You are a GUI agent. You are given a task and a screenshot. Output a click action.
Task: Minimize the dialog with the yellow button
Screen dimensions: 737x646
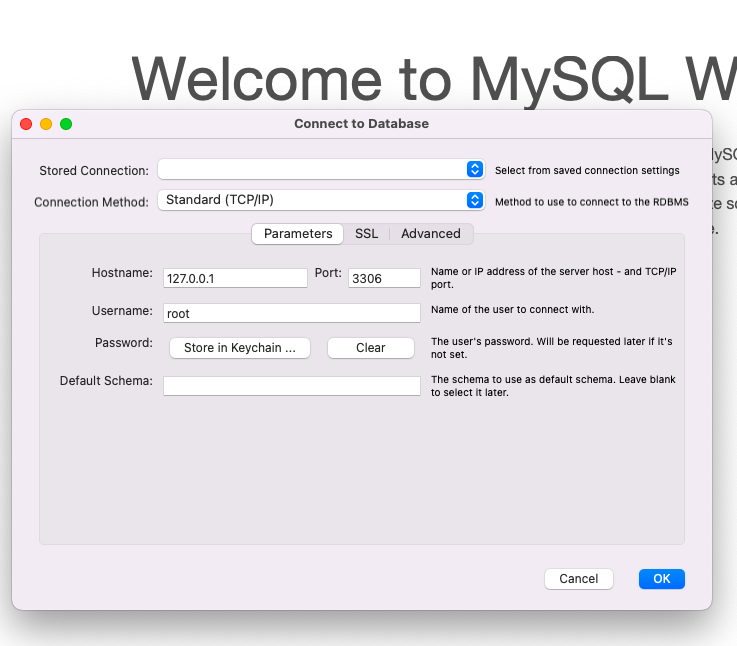click(46, 124)
